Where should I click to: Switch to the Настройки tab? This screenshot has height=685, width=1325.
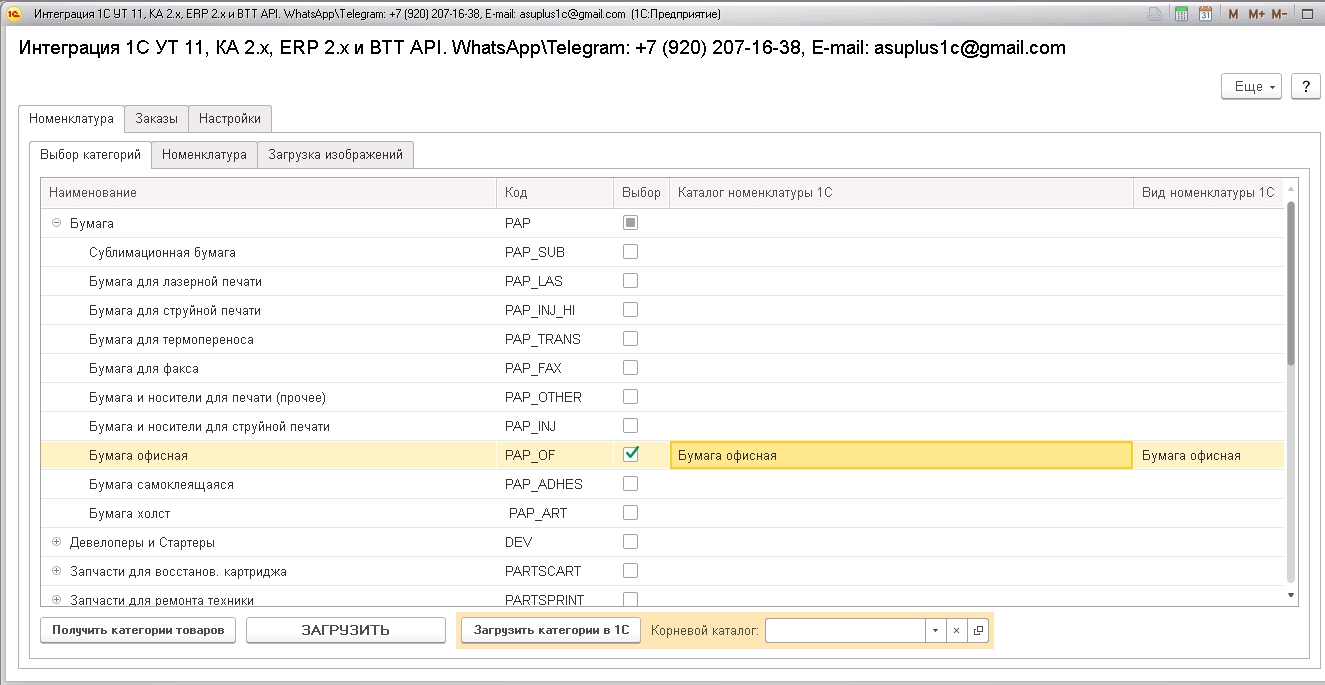(230, 118)
